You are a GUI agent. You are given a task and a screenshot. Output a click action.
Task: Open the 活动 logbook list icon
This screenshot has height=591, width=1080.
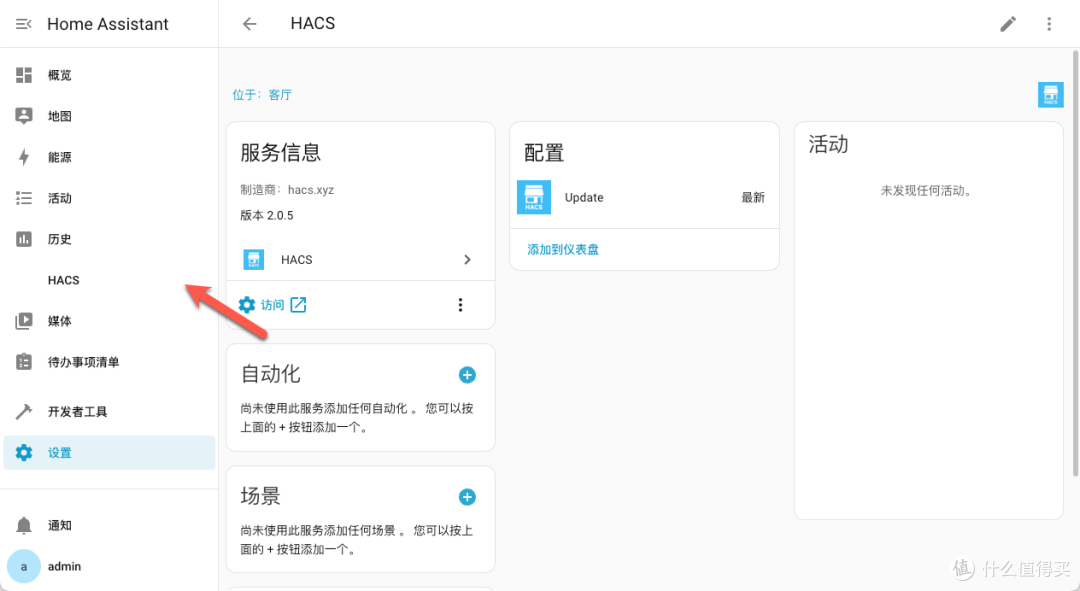pyautogui.click(x=24, y=198)
